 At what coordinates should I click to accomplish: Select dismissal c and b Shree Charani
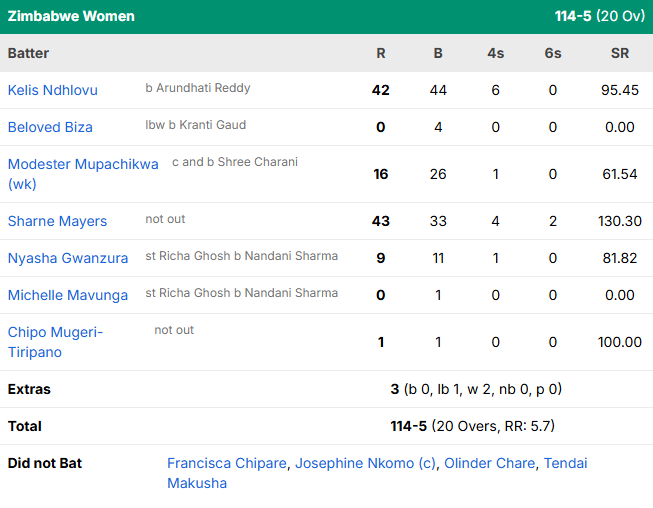coord(235,162)
